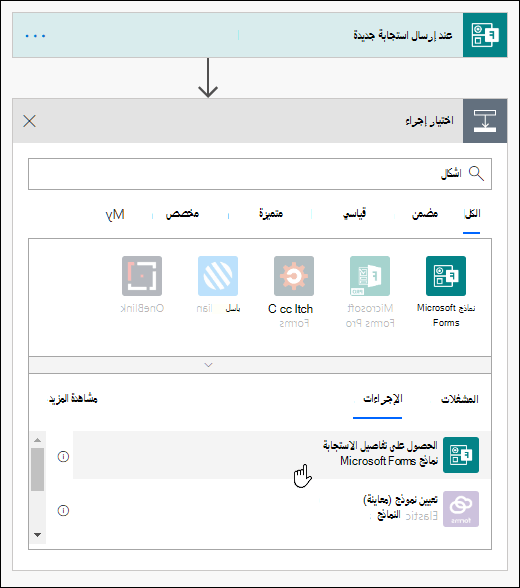Show info for response details action
The width and height of the screenshot is (520, 588).
63,456
